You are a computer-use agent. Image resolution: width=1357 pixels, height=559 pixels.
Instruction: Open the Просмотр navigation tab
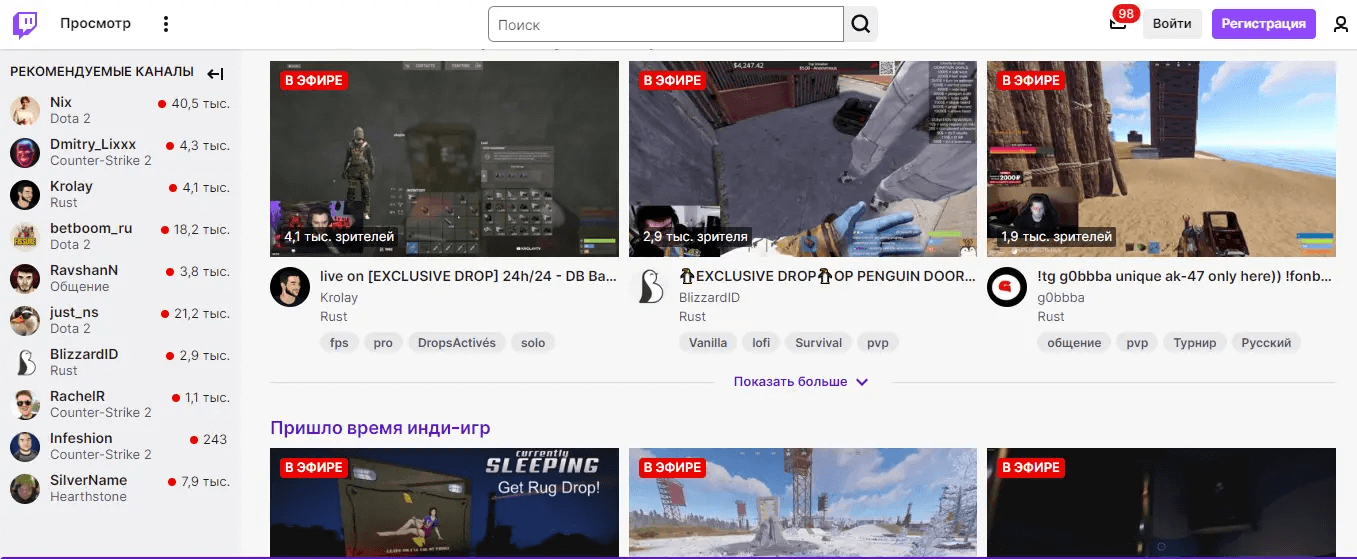click(95, 24)
